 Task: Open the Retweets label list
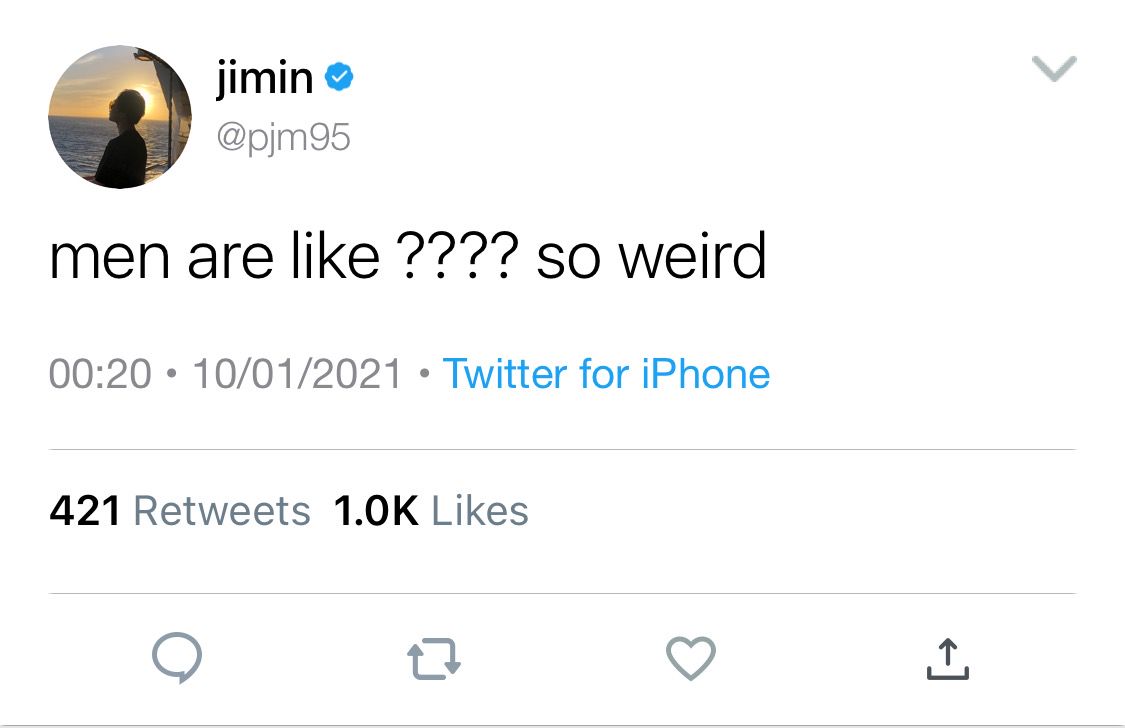click(x=222, y=511)
